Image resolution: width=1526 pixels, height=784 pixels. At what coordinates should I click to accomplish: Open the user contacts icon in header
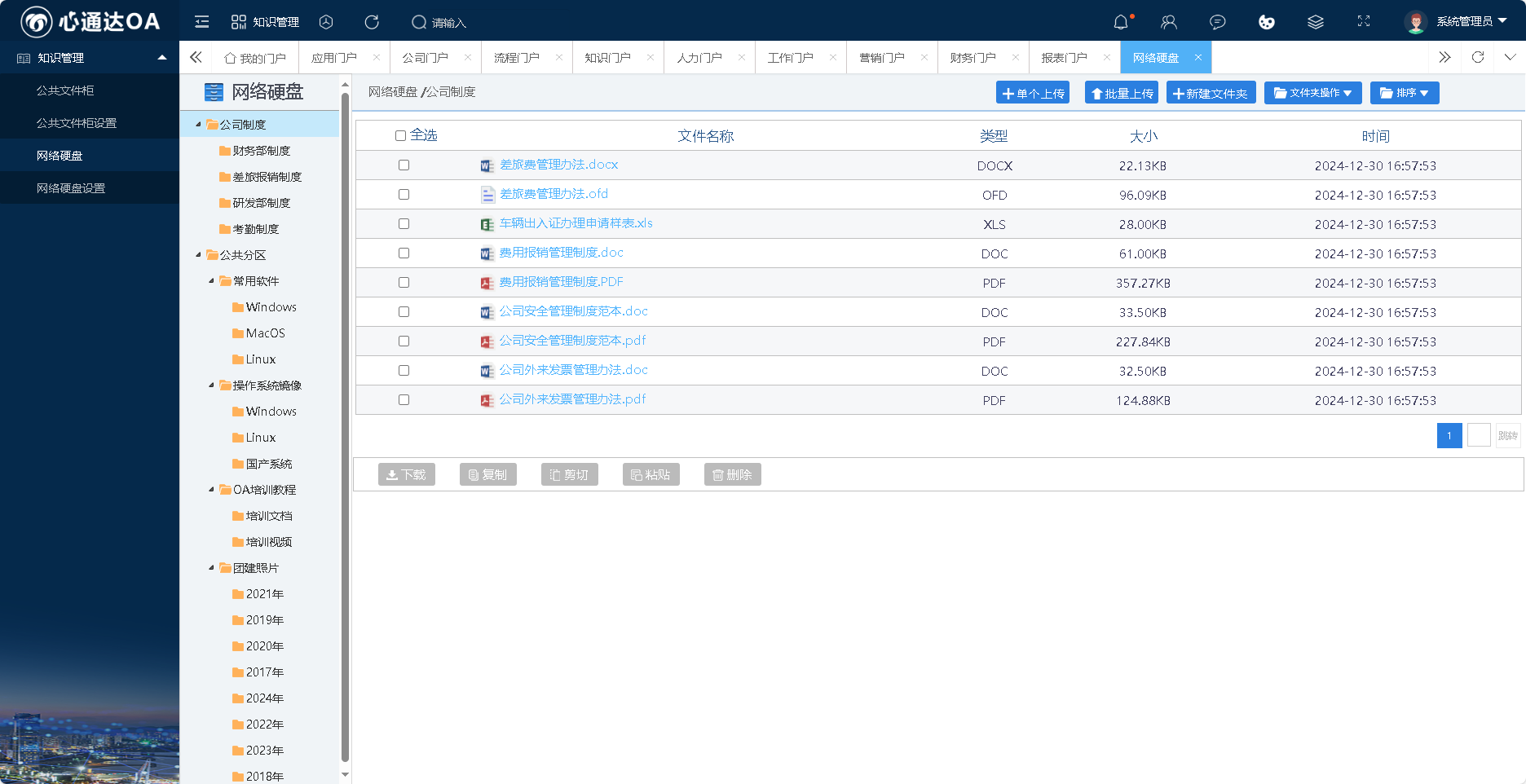(x=1169, y=22)
